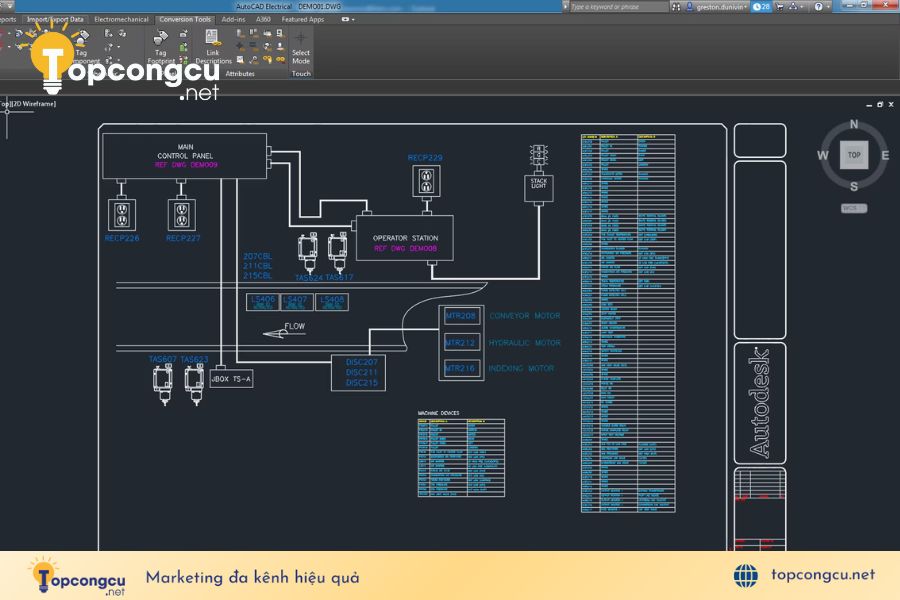Screen dimensions: 900x600
Task: Click the triangle connect icon near help
Action: coord(793,7)
